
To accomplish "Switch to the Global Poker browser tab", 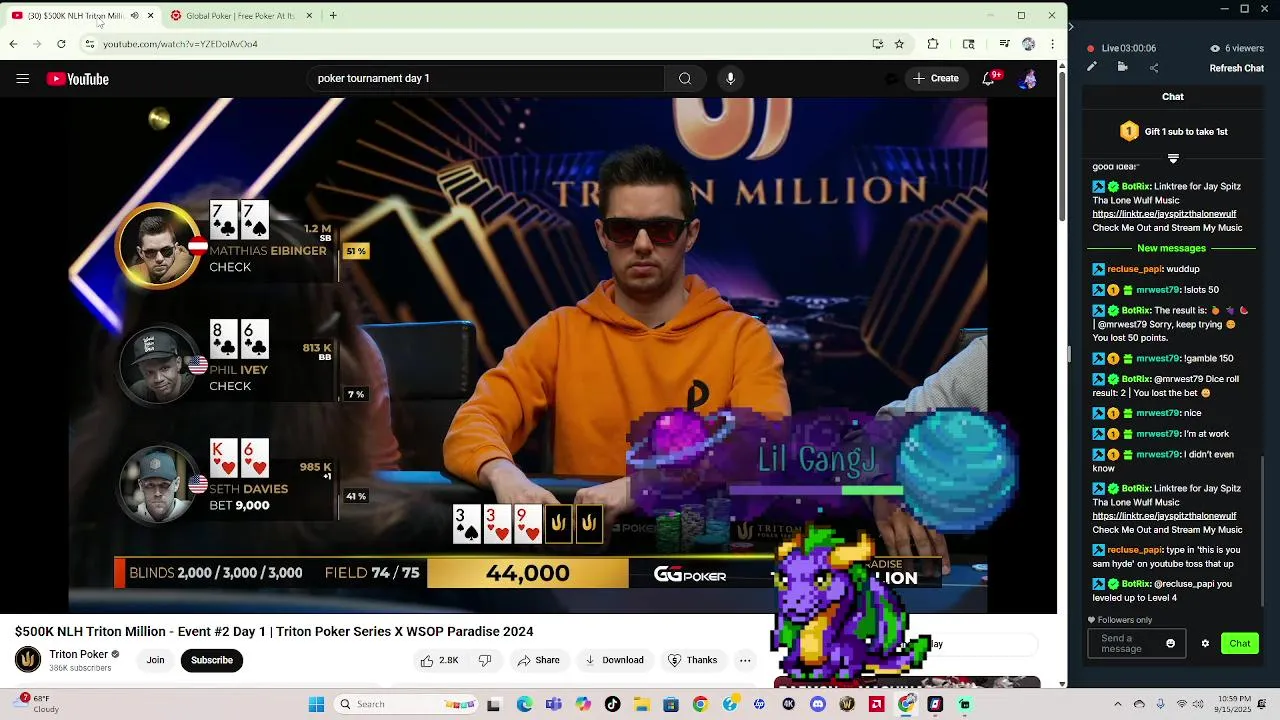I will (240, 16).
